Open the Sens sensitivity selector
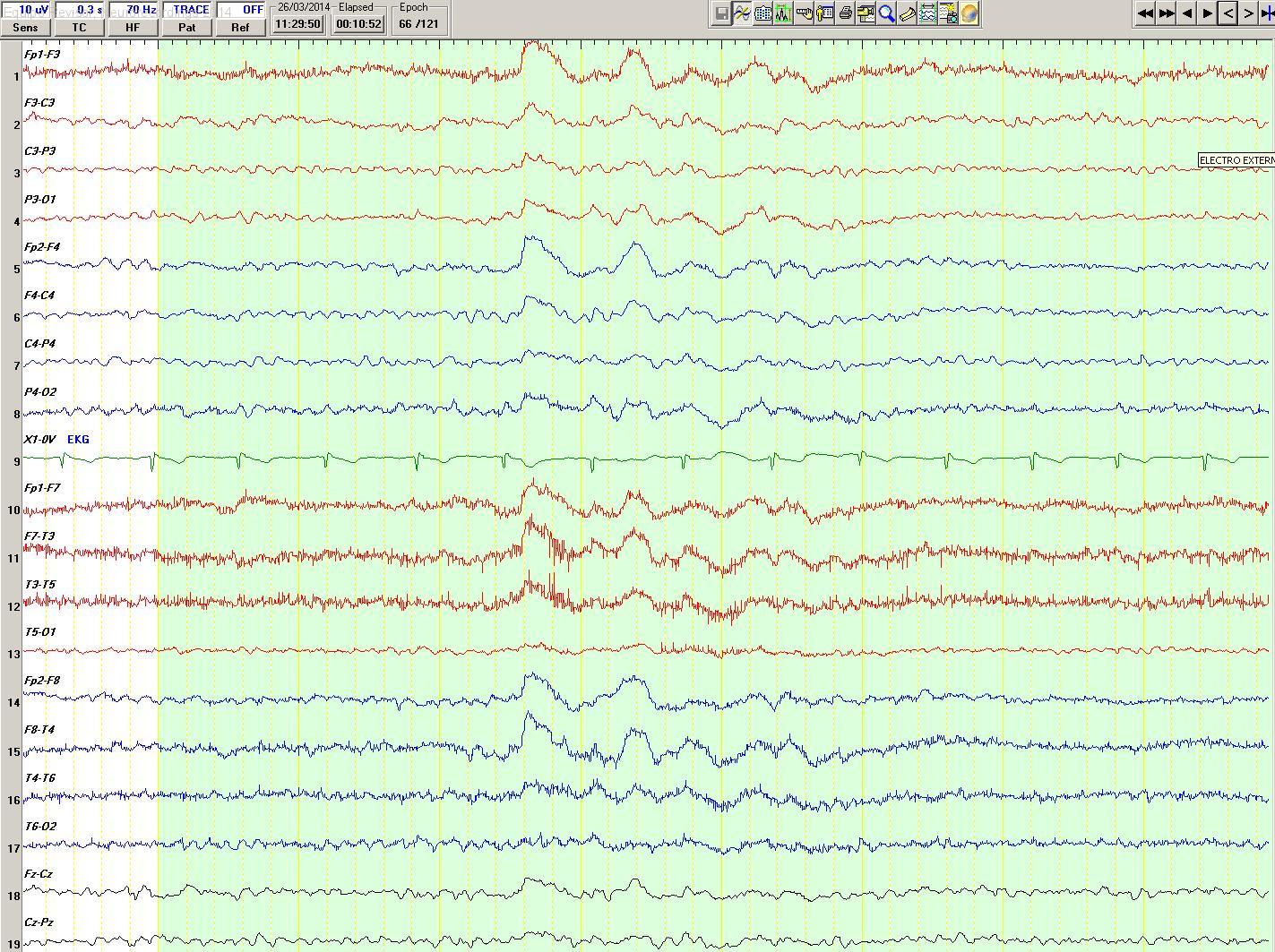This screenshot has width=1275, height=952. click(x=25, y=27)
